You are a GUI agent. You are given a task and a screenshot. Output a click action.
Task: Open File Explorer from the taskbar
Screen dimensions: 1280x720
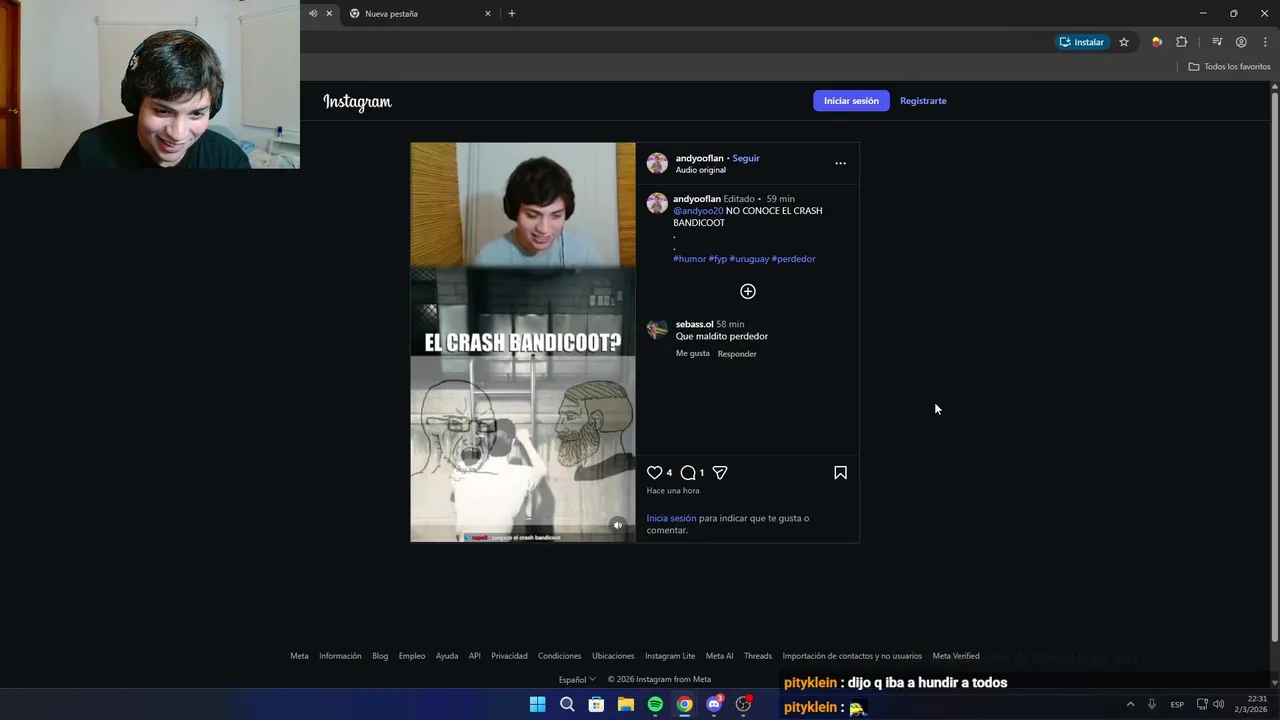[x=626, y=704]
